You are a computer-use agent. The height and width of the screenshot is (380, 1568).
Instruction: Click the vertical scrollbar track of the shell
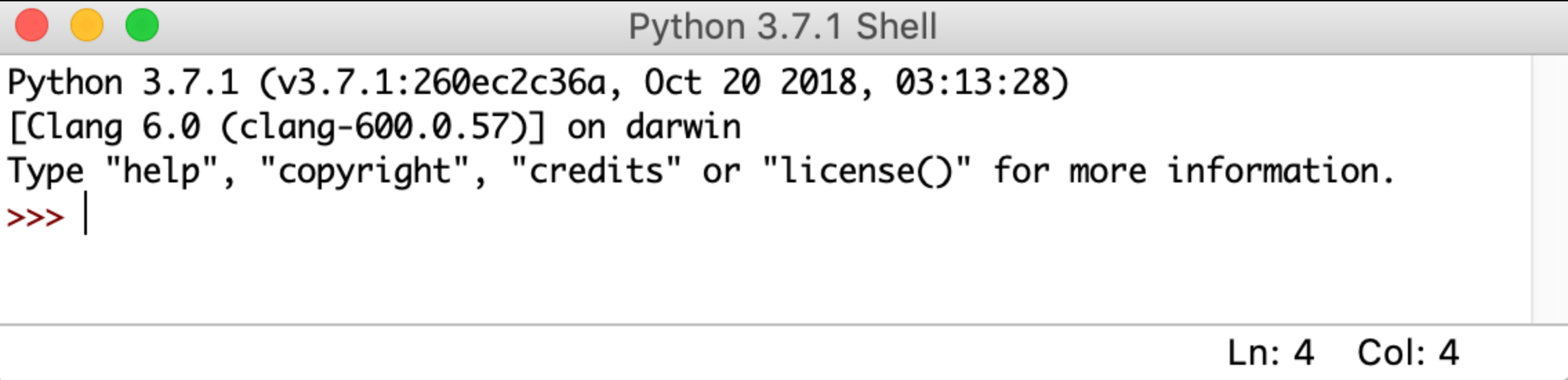tap(1549, 187)
